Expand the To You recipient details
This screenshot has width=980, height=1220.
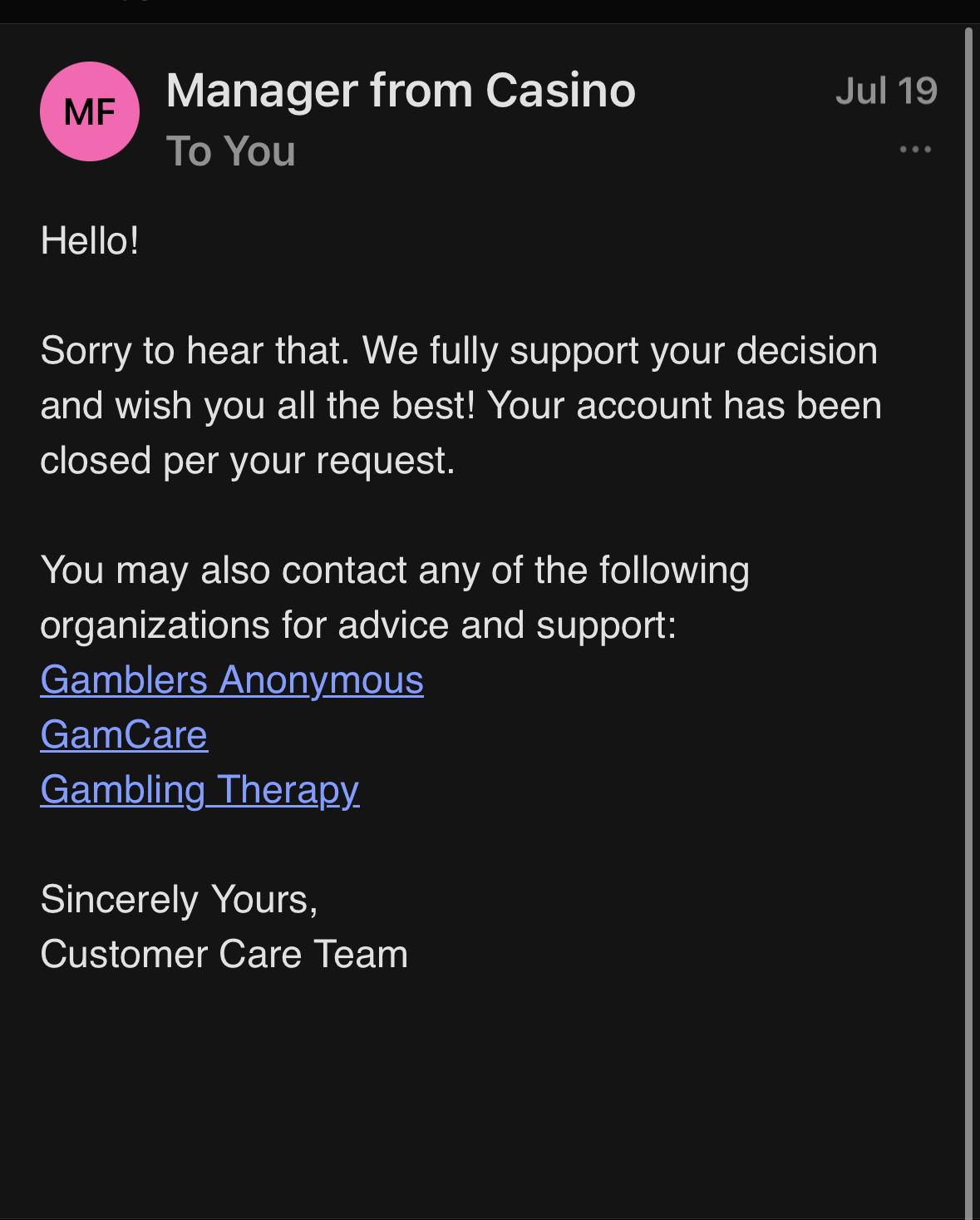(231, 151)
